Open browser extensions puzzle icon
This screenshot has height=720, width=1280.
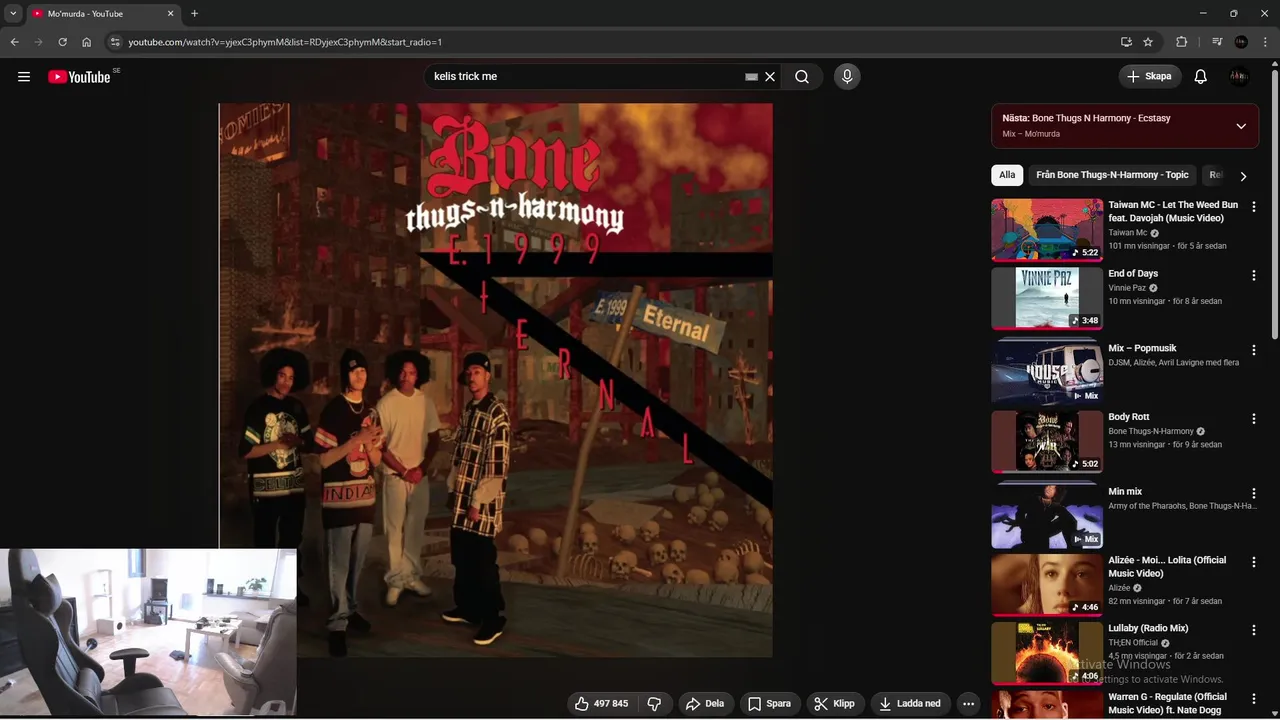pos(1181,42)
